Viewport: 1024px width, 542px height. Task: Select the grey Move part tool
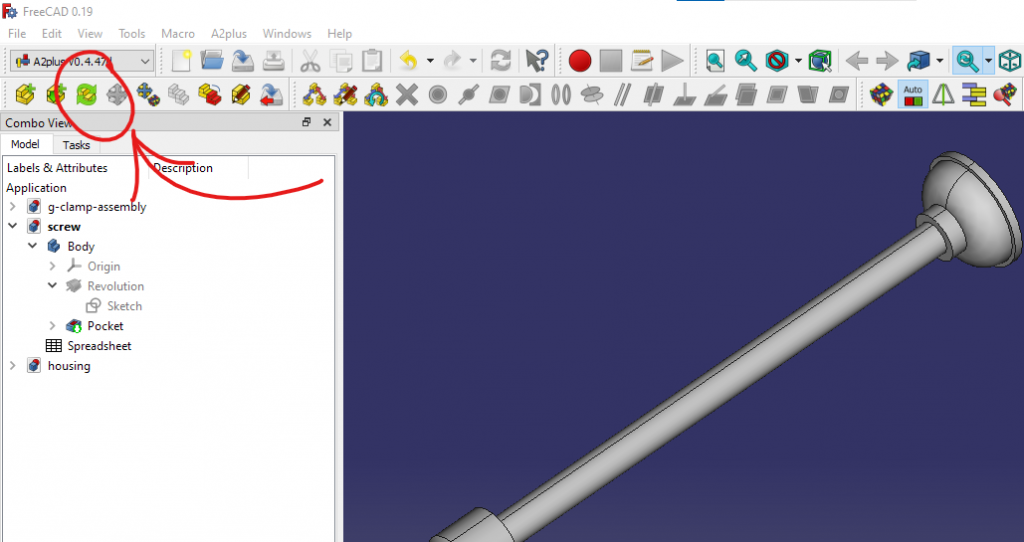click(x=117, y=95)
